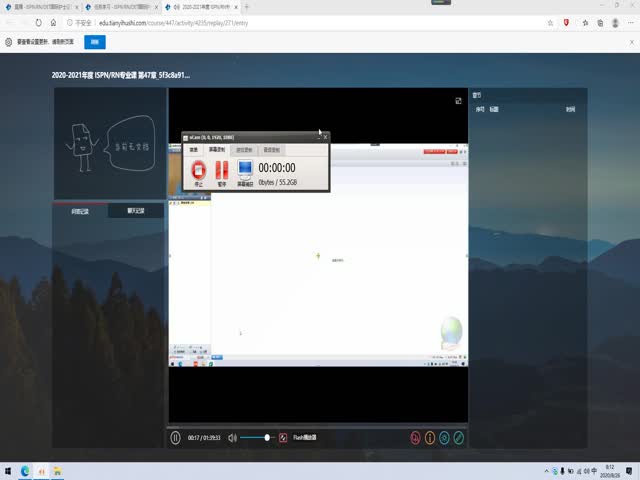Open the blue settings icon in player bar
The height and width of the screenshot is (480, 640).
click(444, 437)
